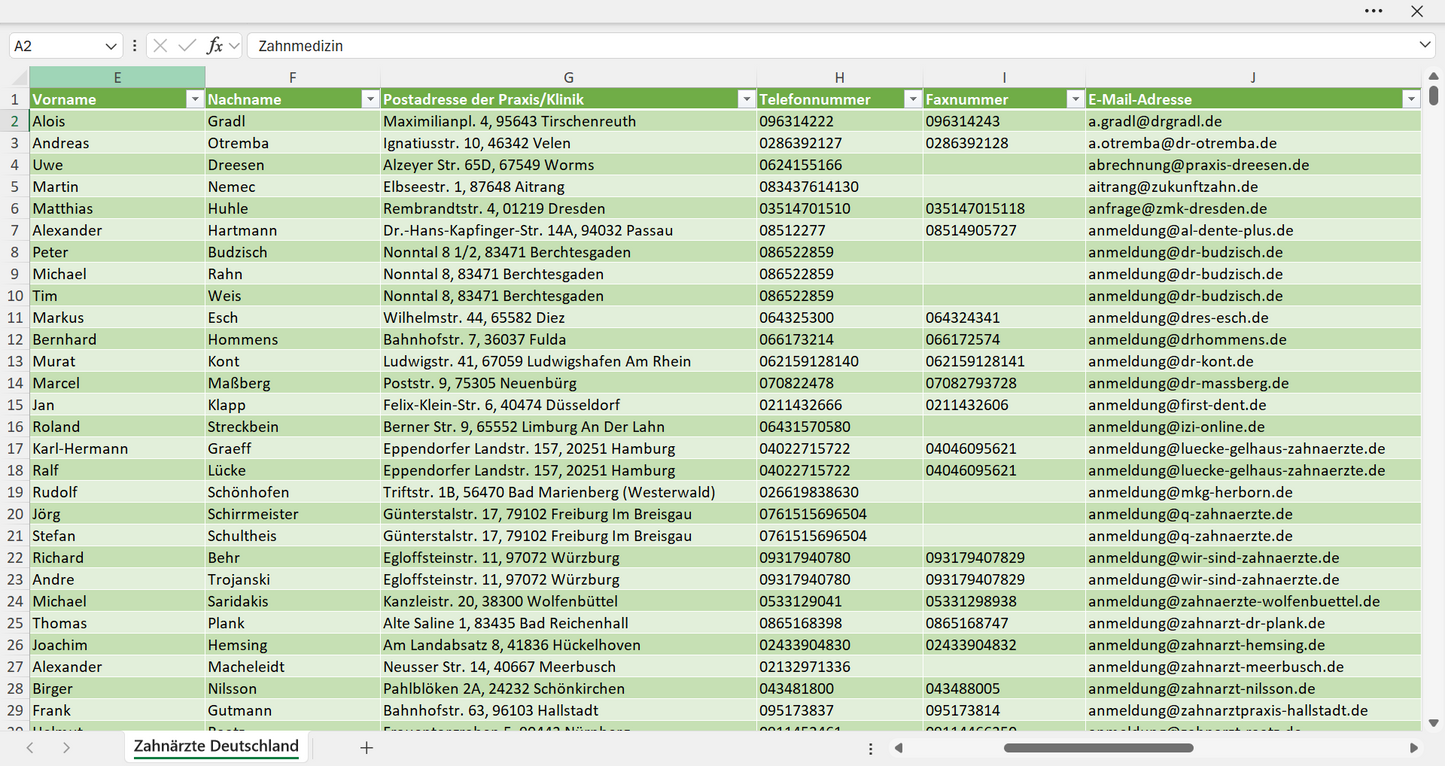Select row header 28

[x=15, y=689]
